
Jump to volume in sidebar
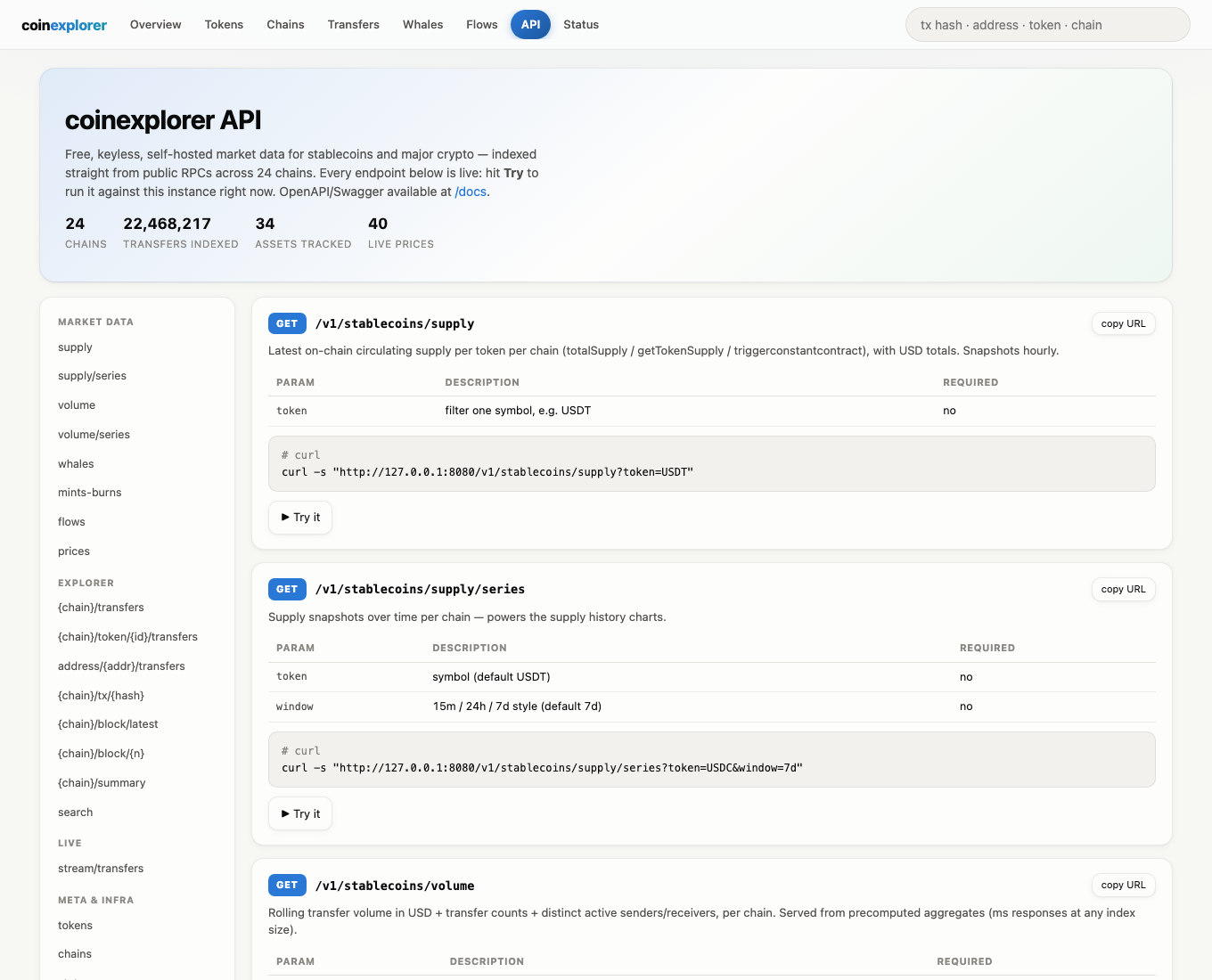tap(77, 405)
